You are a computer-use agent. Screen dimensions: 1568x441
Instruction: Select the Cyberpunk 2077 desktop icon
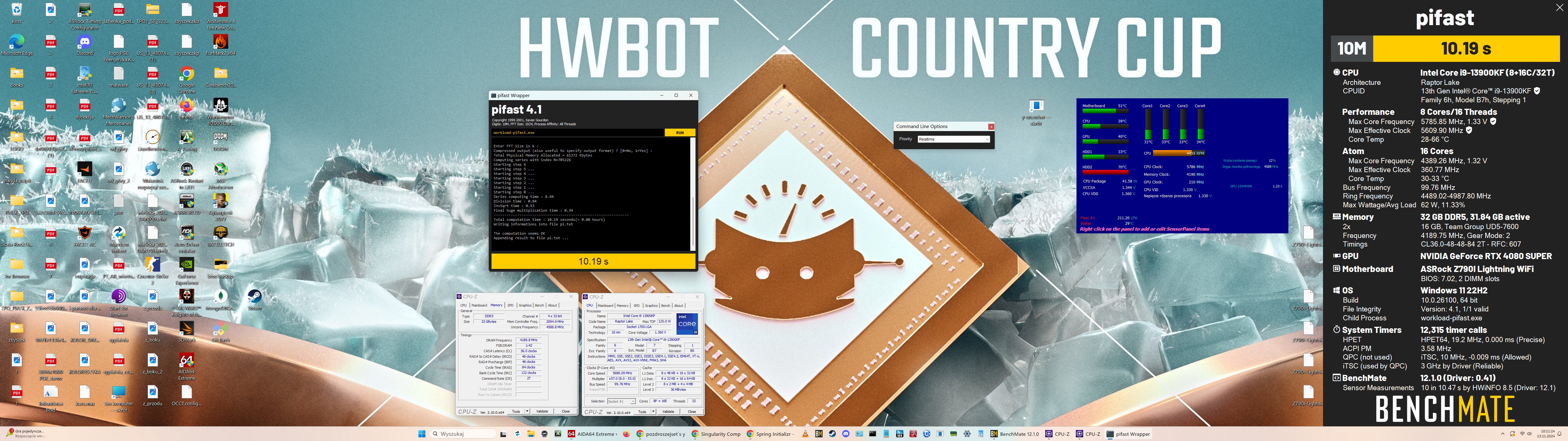pos(221,207)
